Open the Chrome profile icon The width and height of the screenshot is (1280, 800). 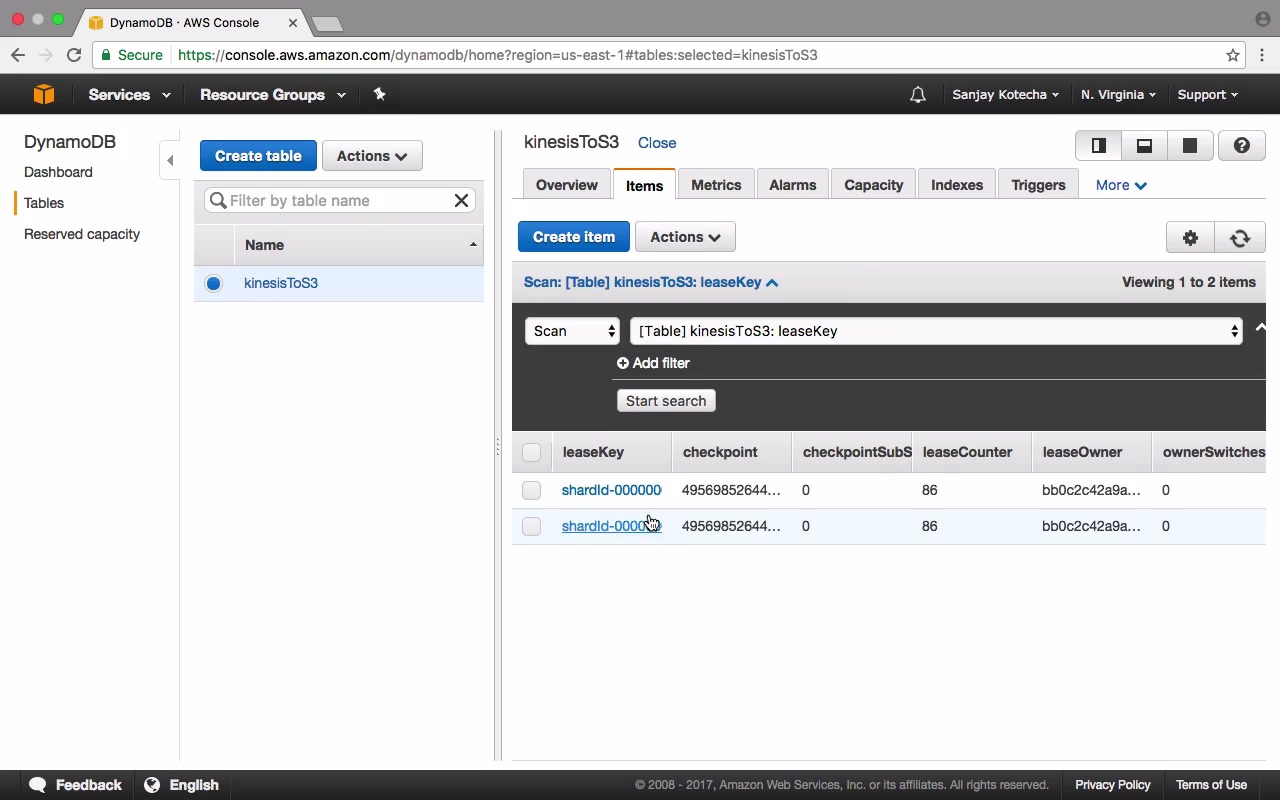(1262, 19)
